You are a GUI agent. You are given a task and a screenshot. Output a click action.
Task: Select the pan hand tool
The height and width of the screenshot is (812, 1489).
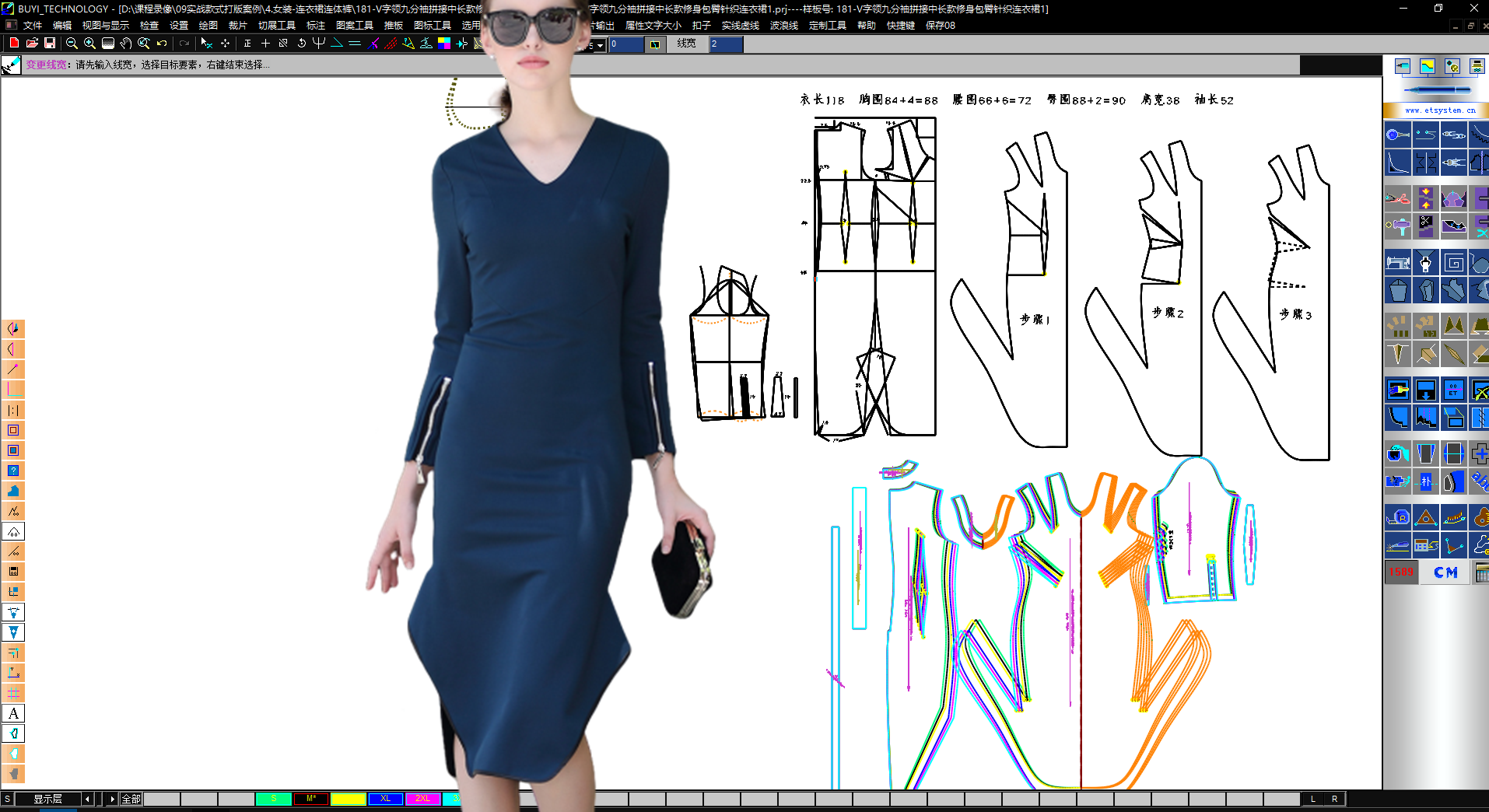pyautogui.click(x=125, y=44)
